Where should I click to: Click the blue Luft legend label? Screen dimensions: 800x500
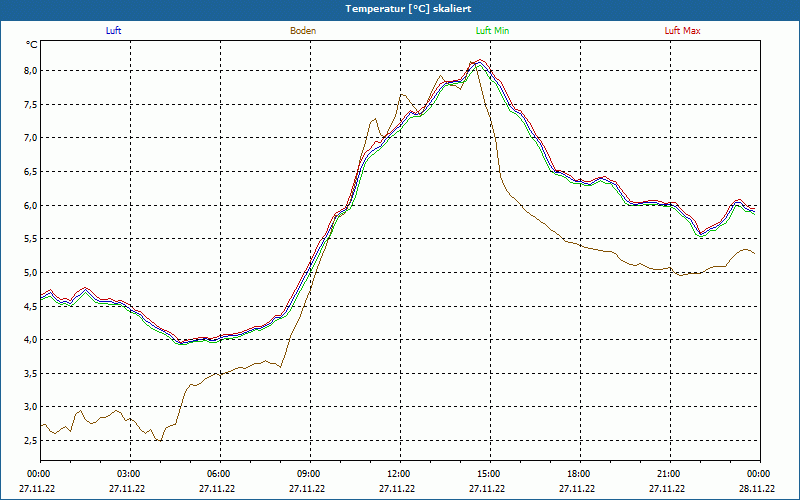(x=113, y=31)
